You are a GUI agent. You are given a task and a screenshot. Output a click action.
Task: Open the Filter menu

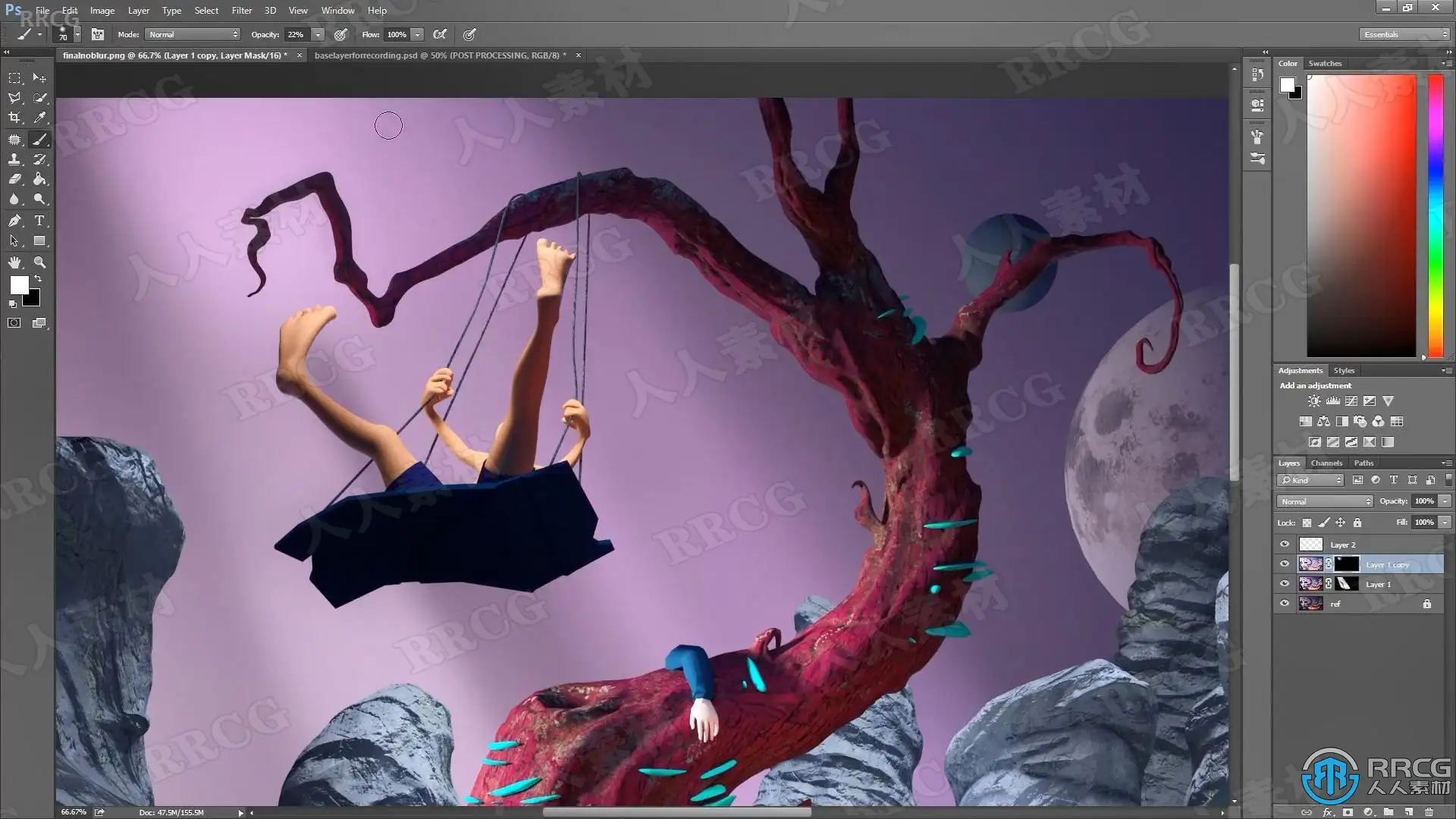point(241,11)
